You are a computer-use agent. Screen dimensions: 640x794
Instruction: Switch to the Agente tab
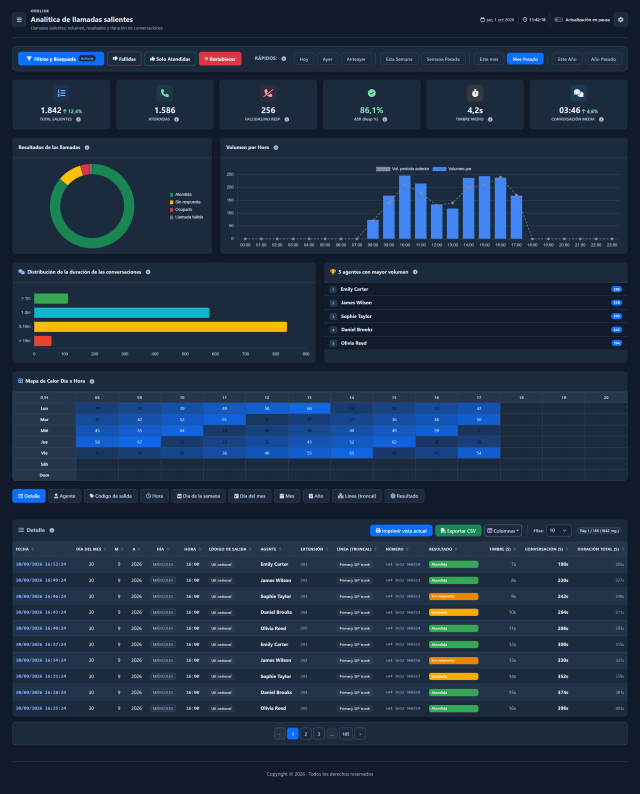coord(65,496)
